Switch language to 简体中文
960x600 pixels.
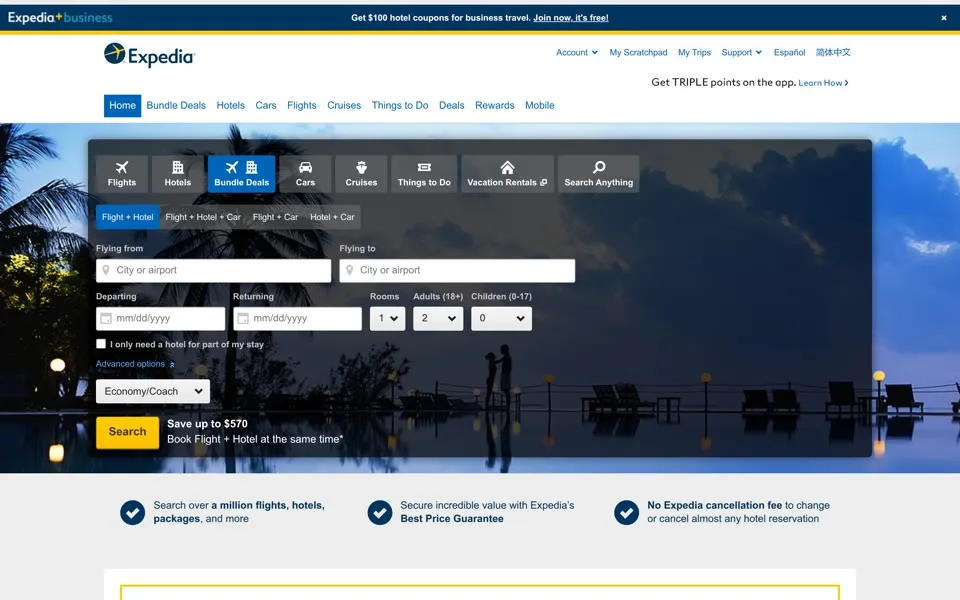coord(833,53)
